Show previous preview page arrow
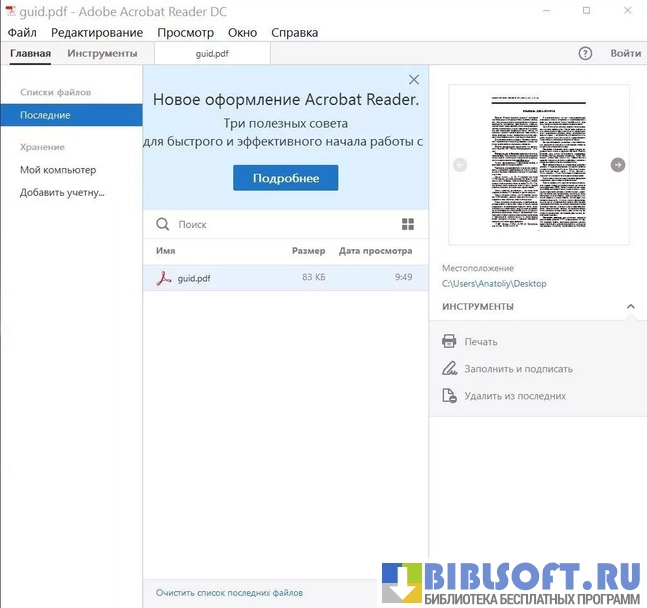Screen dimensions: 647x608 tap(460, 165)
